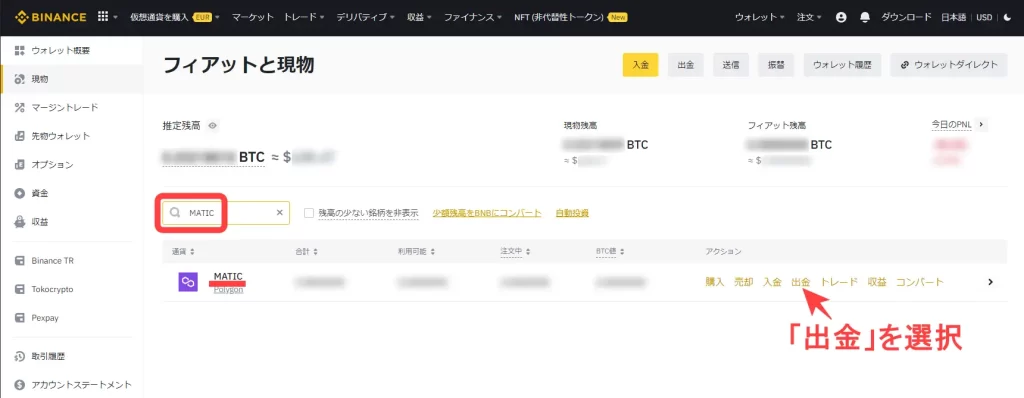
Task: Click the Polygon link under MATIC
Action: 229,290
